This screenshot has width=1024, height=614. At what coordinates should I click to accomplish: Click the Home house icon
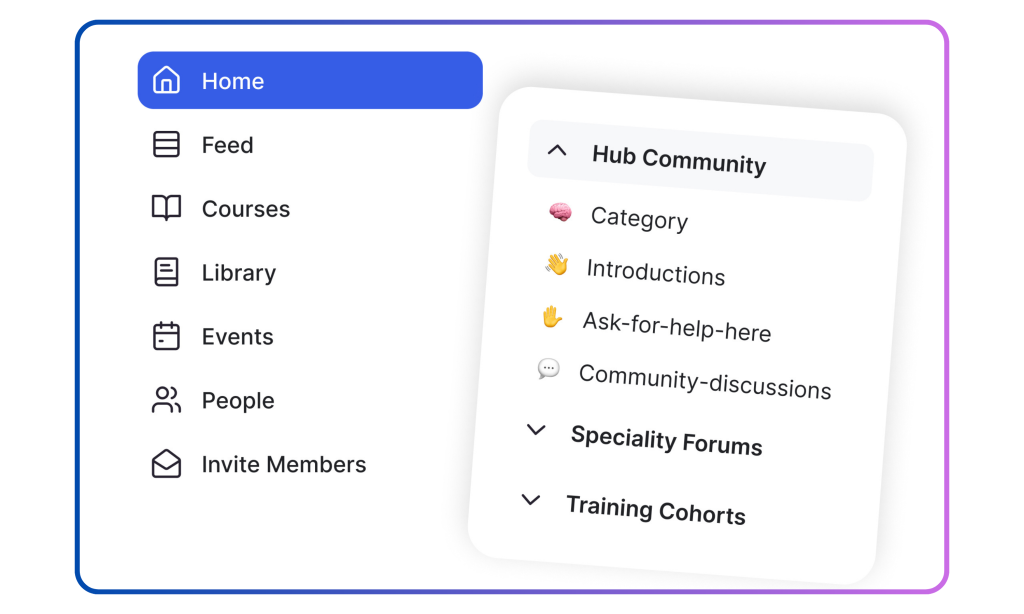(x=166, y=80)
